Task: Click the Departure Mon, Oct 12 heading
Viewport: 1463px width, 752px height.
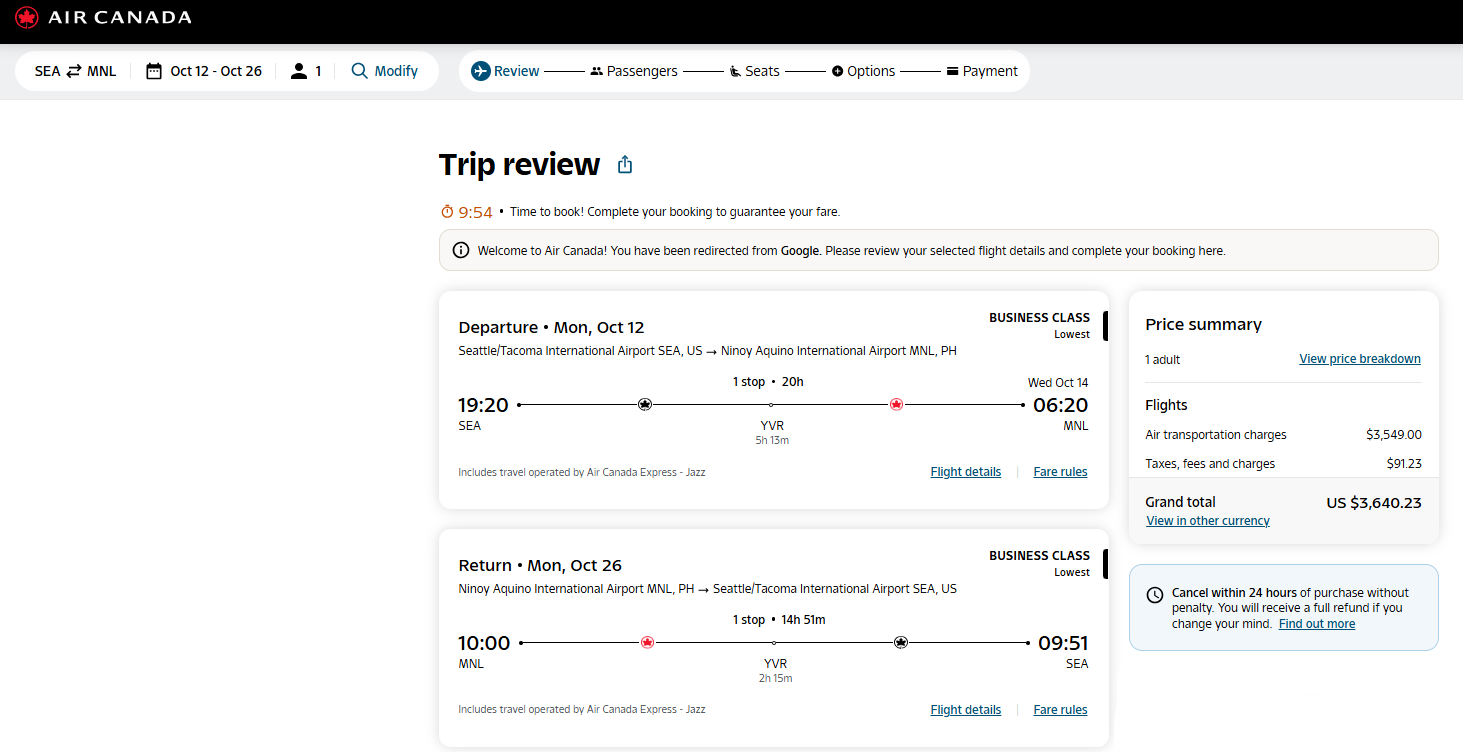Action: pyautogui.click(x=551, y=328)
